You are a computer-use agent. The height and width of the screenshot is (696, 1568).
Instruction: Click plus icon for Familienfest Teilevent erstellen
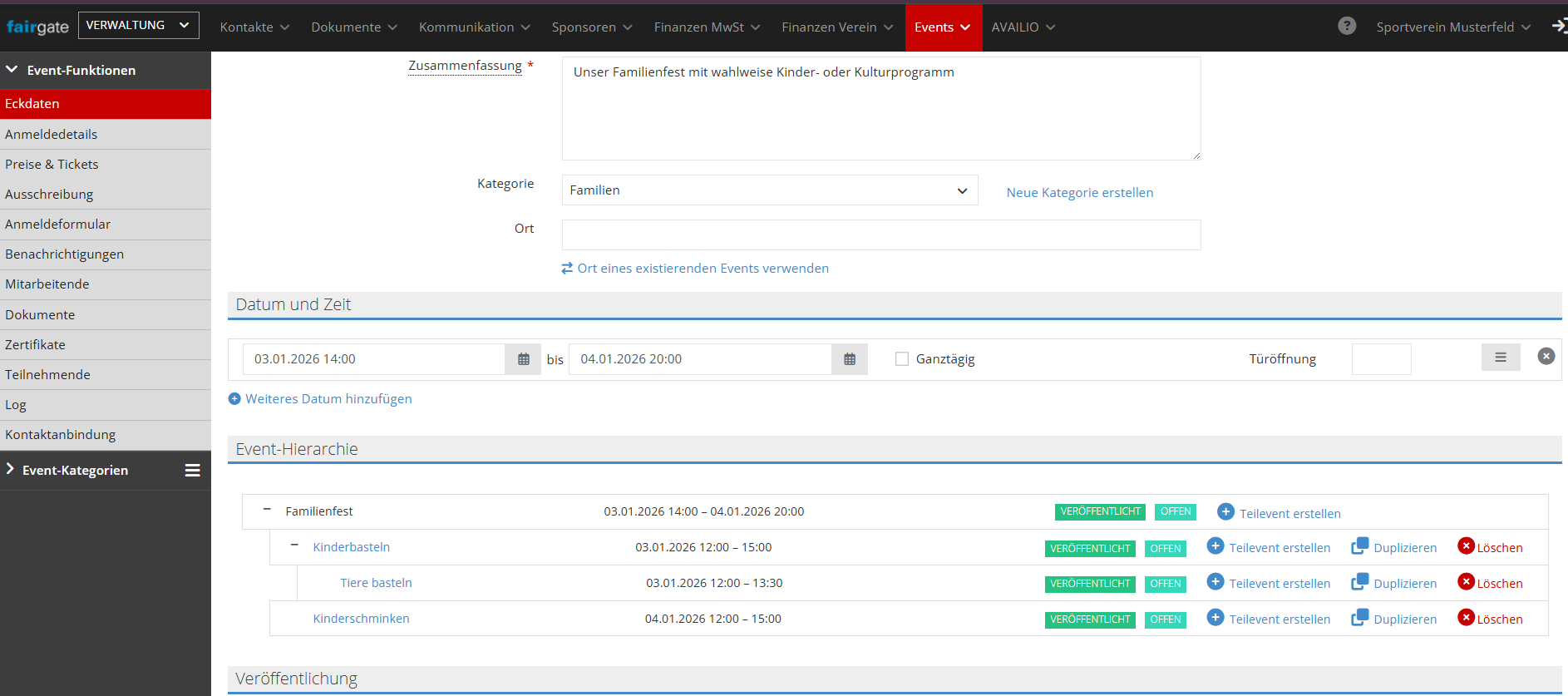click(1225, 512)
